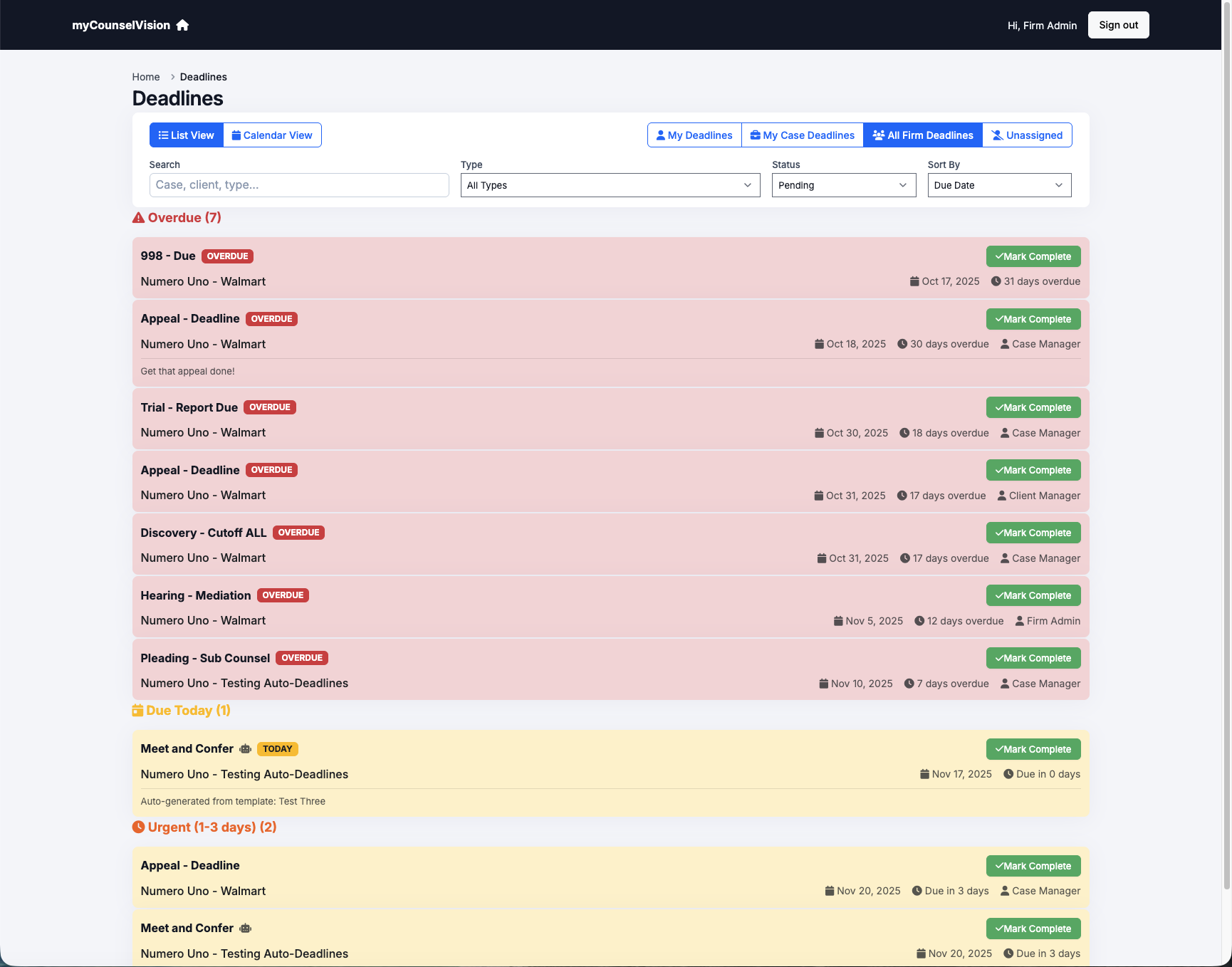Screen dimensions: 1232x967
Task: Switch to Calendar View
Action: point(272,135)
